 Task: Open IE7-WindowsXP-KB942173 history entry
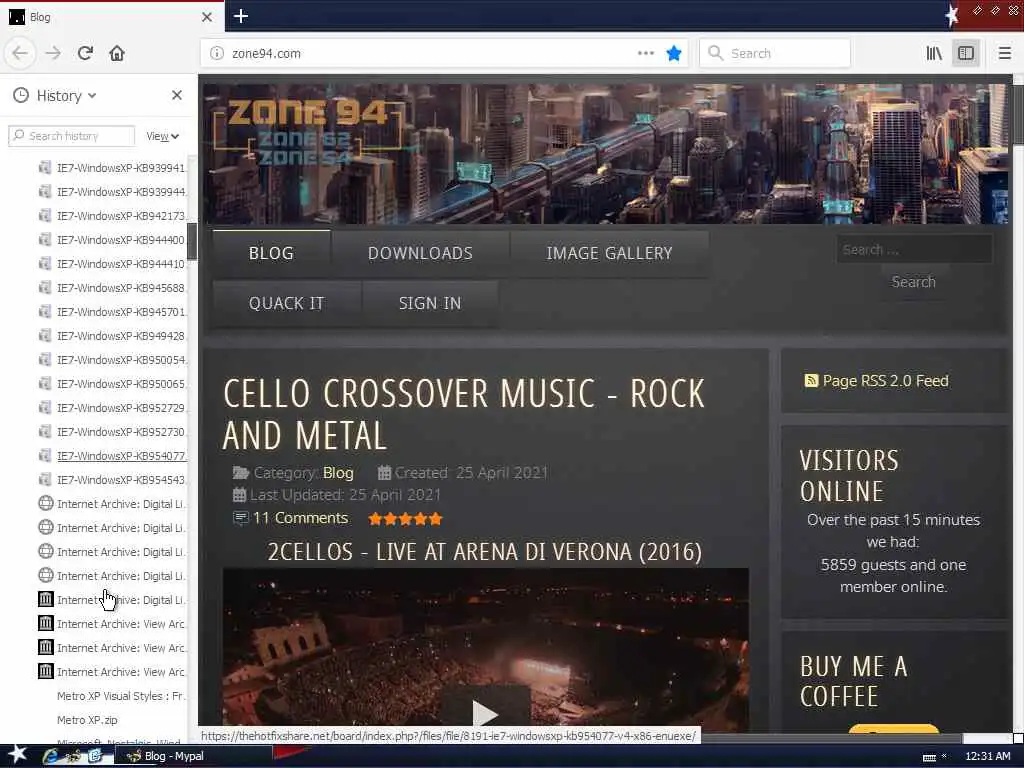pyautogui.click(x=112, y=216)
